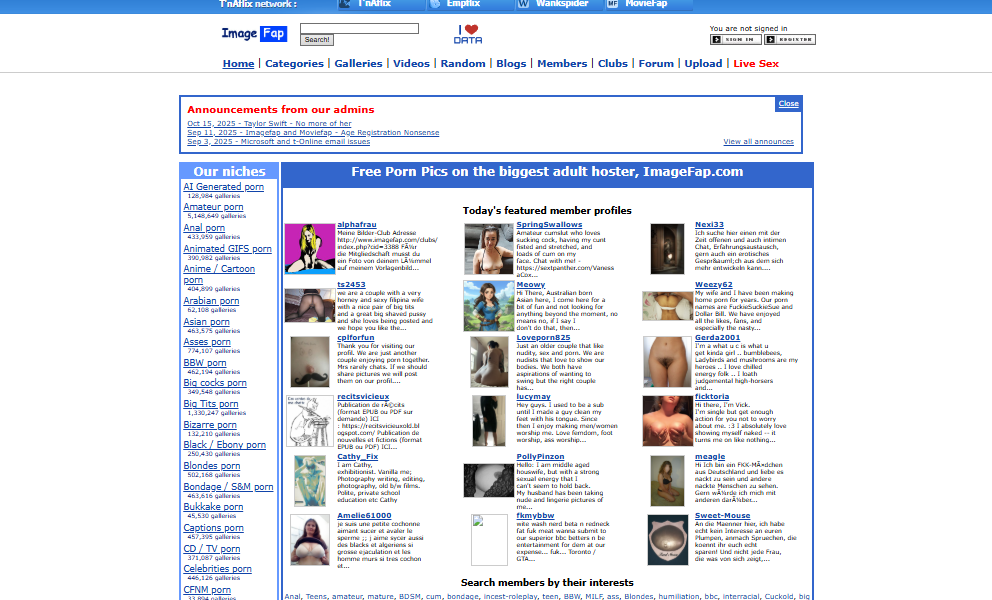
Task: Open the Wankspider network tab
Action: [x=557, y=4]
